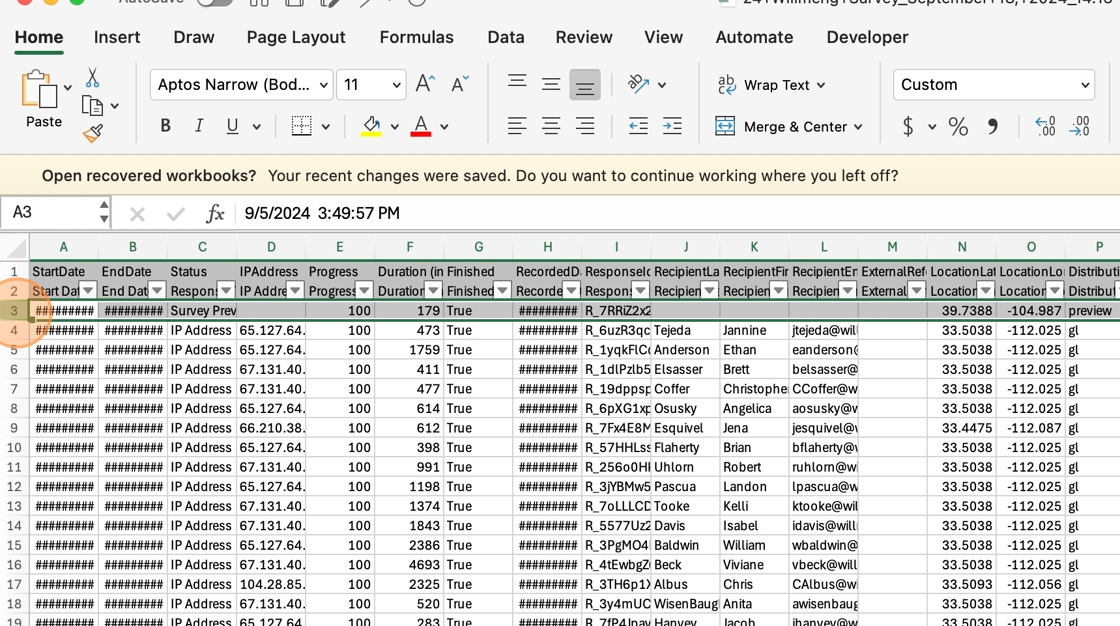Open the Duration column filter dropdown

pyautogui.click(x=434, y=291)
